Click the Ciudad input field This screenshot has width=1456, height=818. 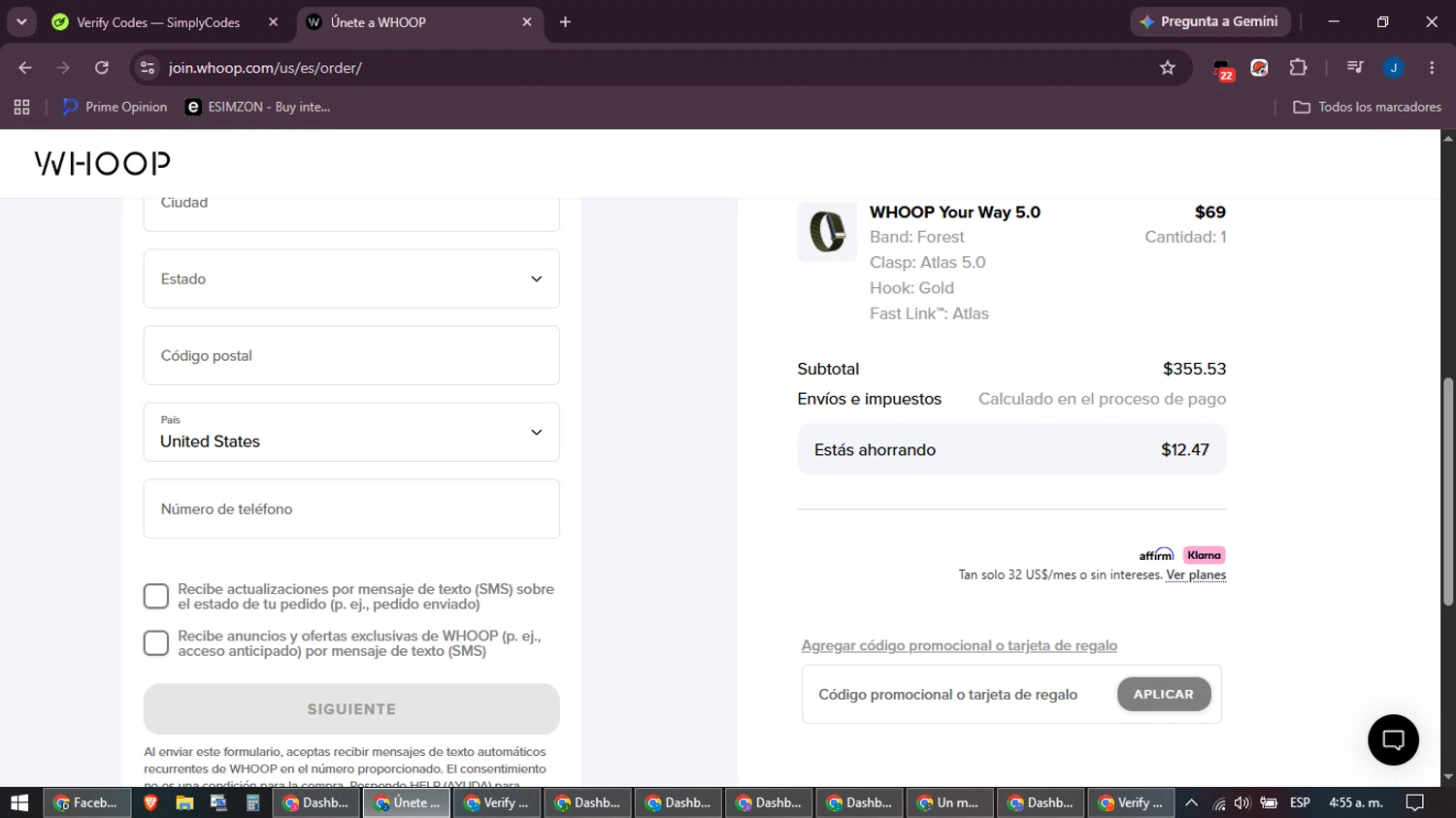pyautogui.click(x=351, y=213)
